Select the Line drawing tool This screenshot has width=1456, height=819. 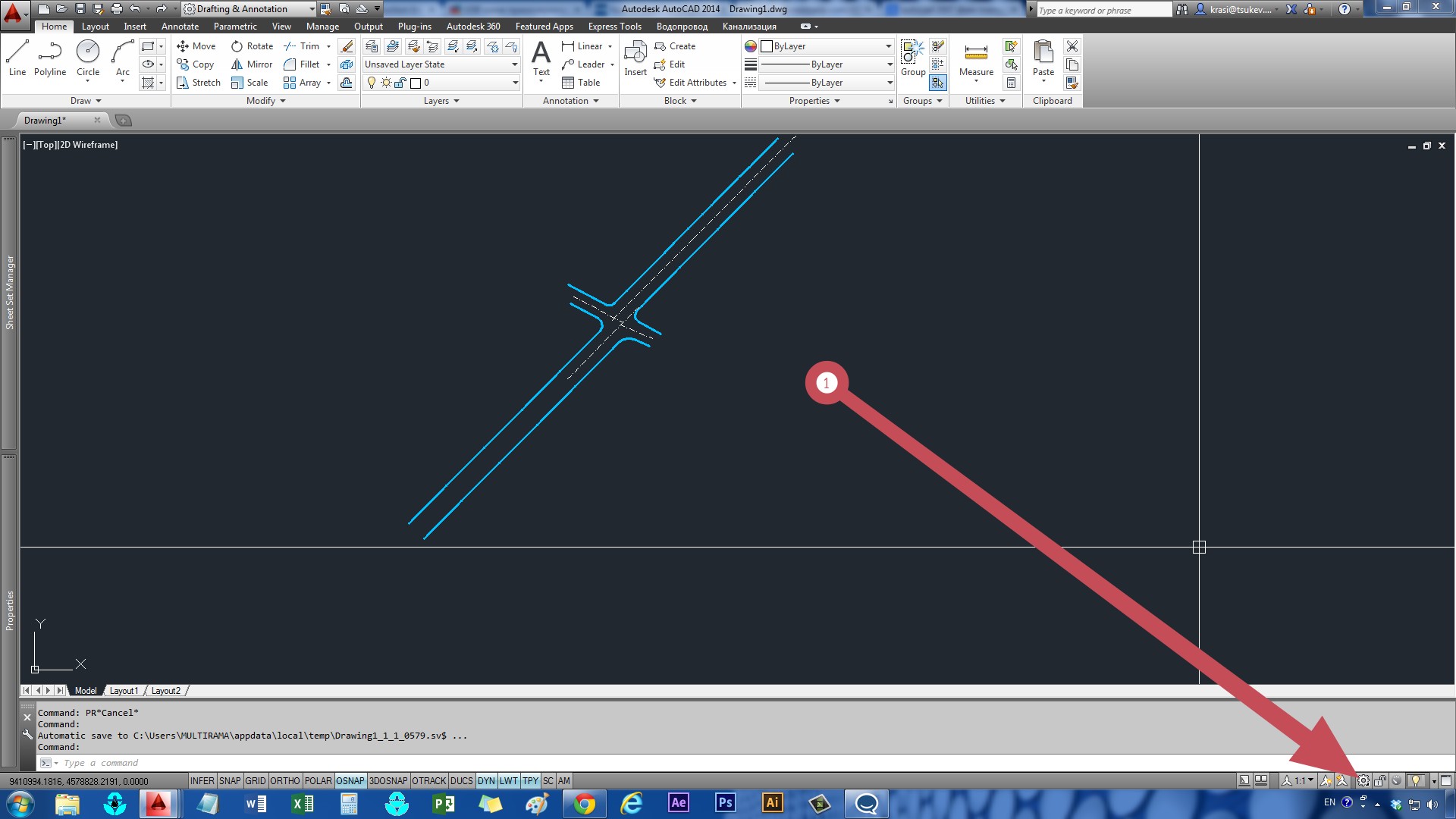[18, 55]
